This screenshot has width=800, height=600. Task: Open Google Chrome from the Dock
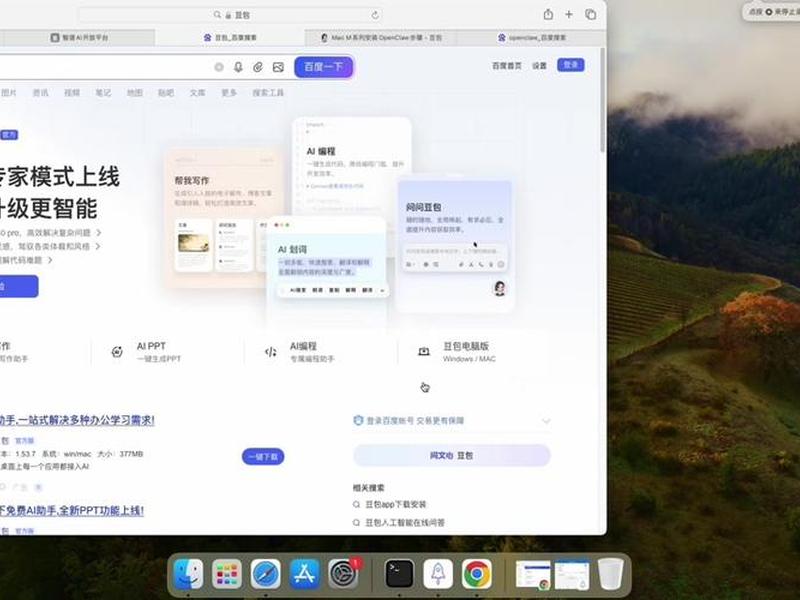click(477, 573)
